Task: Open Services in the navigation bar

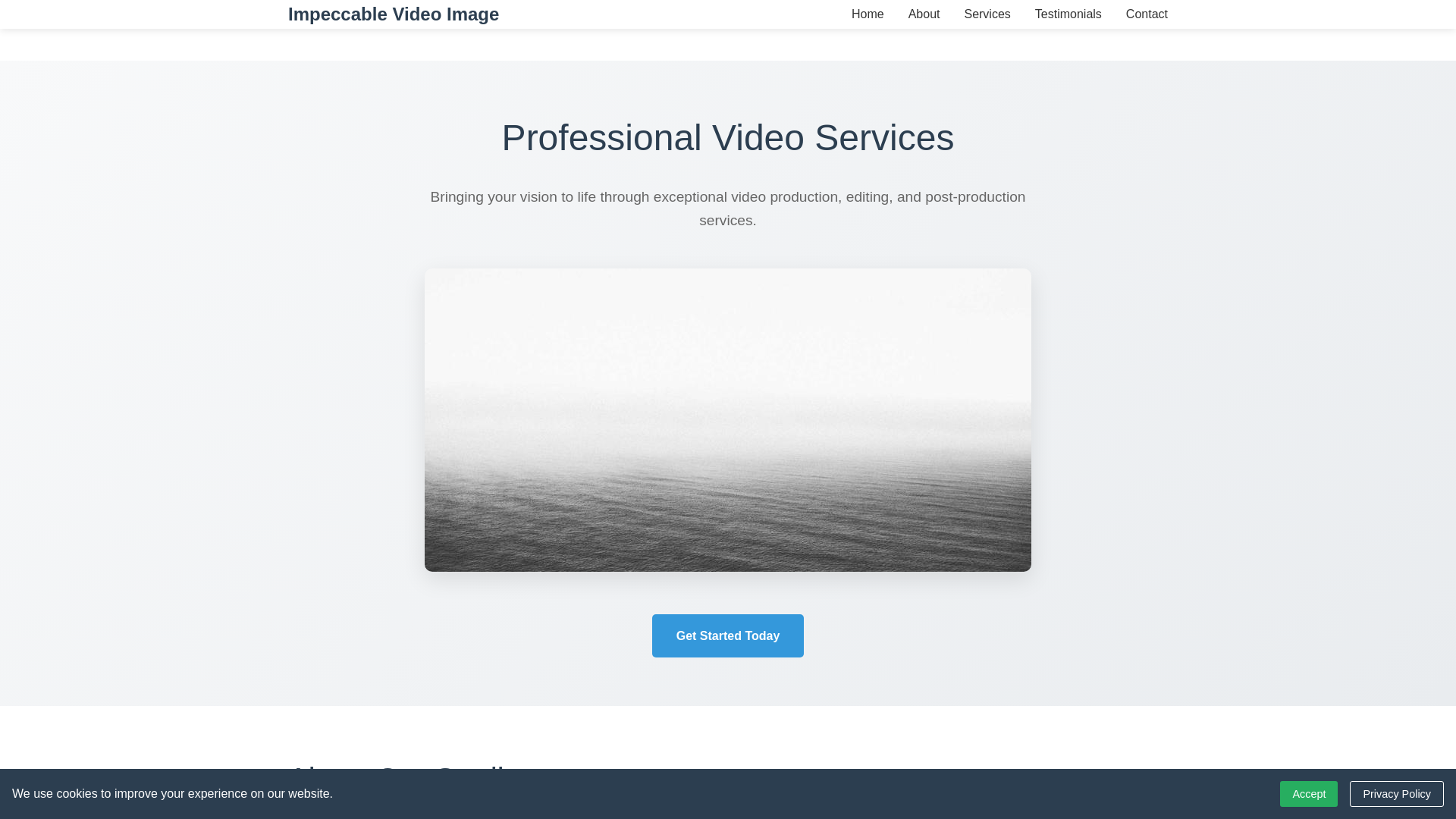Action: point(987,14)
